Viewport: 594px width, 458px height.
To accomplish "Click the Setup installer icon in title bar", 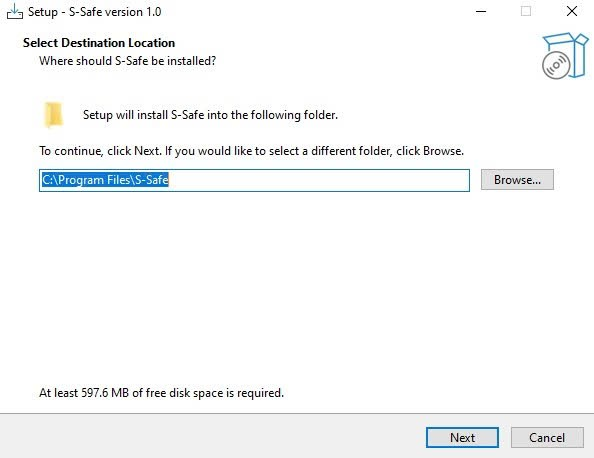I will pos(15,11).
